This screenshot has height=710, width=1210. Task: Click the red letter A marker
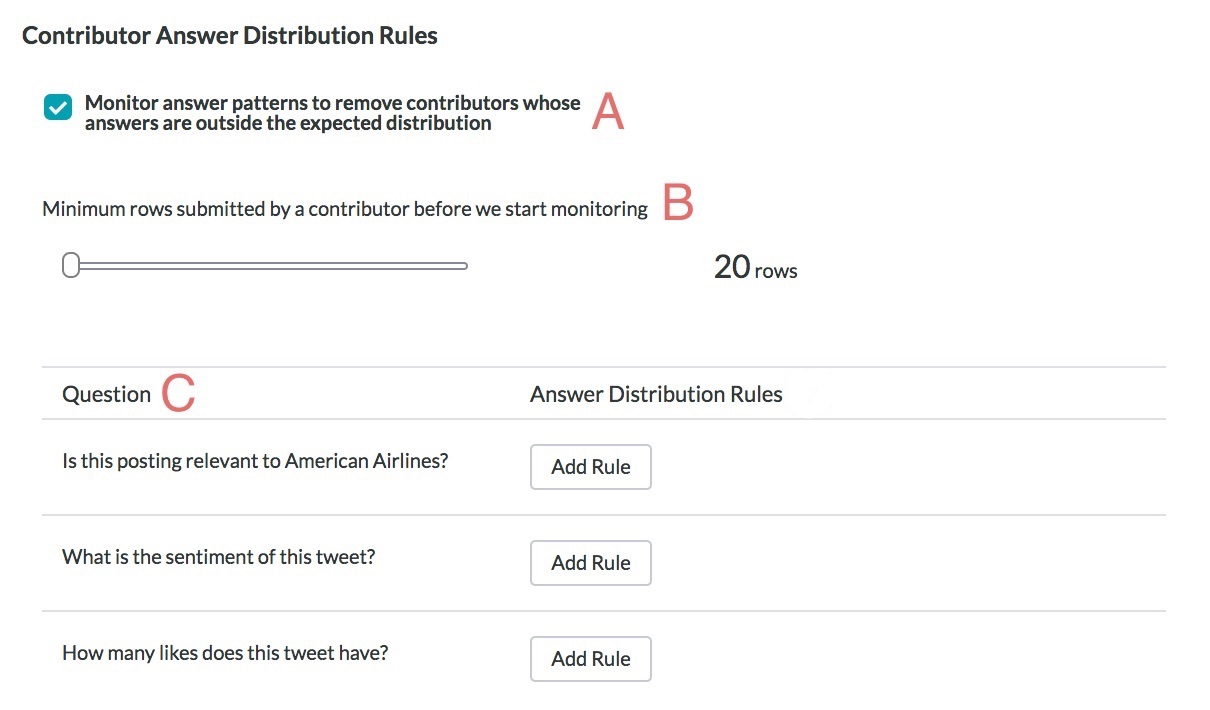click(x=608, y=112)
